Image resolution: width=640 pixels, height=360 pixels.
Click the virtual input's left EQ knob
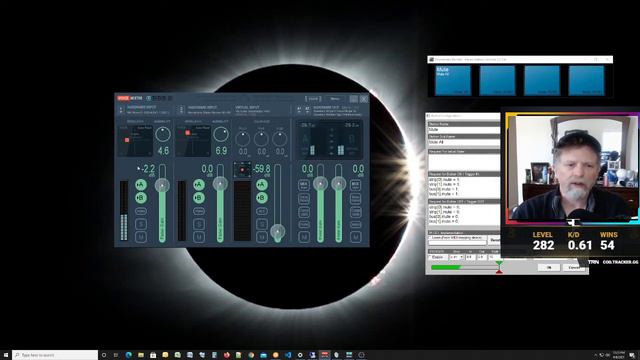point(242,139)
